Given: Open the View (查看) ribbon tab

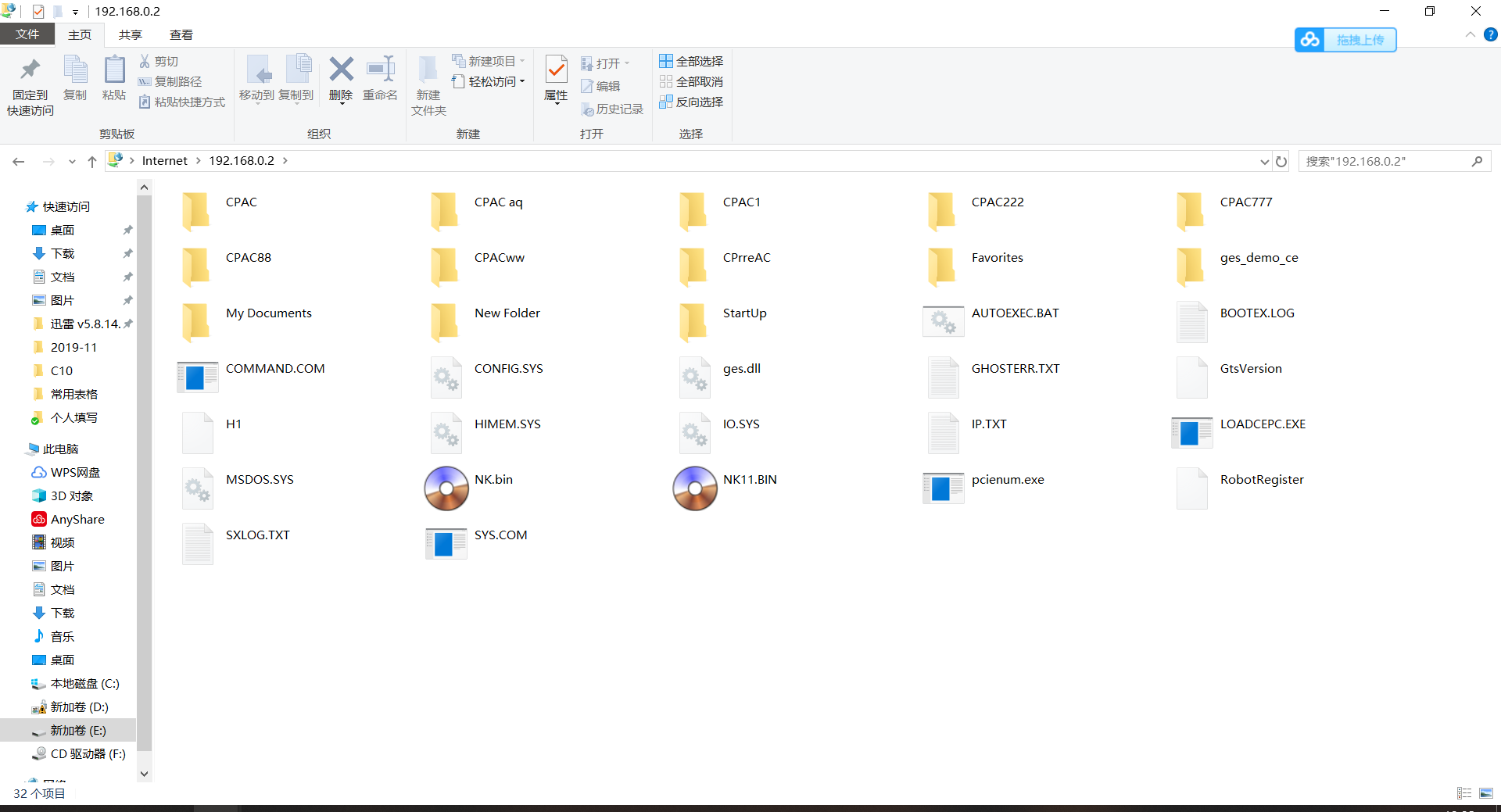Looking at the screenshot, I should click(x=181, y=34).
